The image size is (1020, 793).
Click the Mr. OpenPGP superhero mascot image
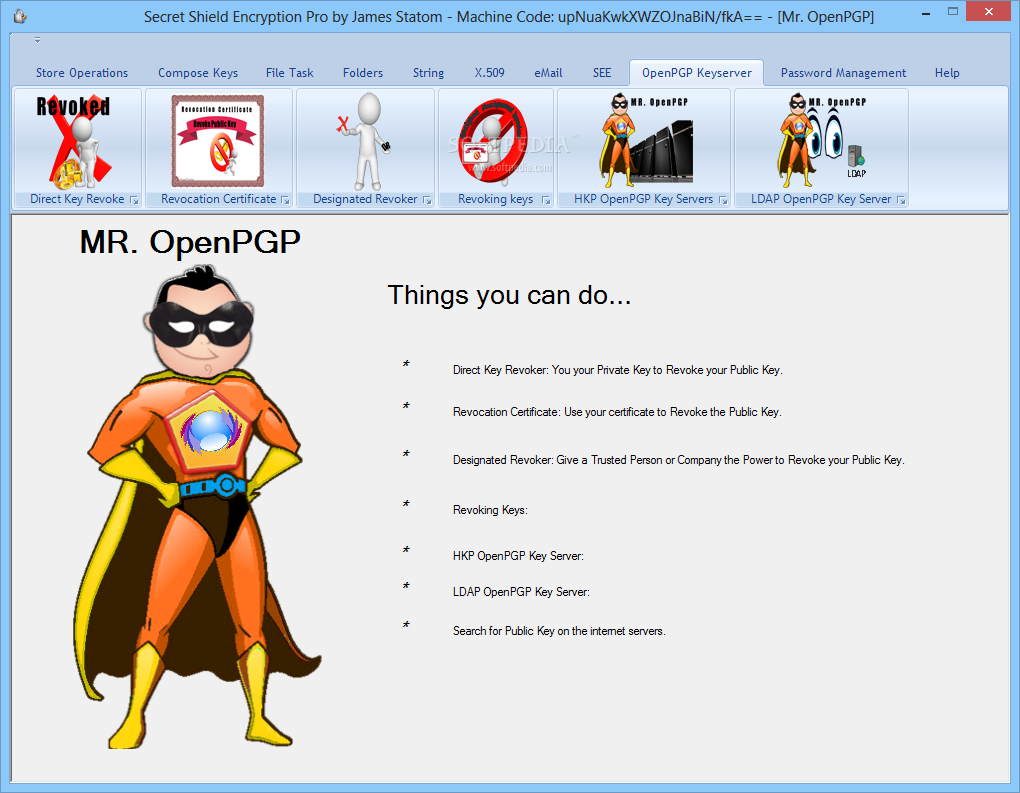196,506
